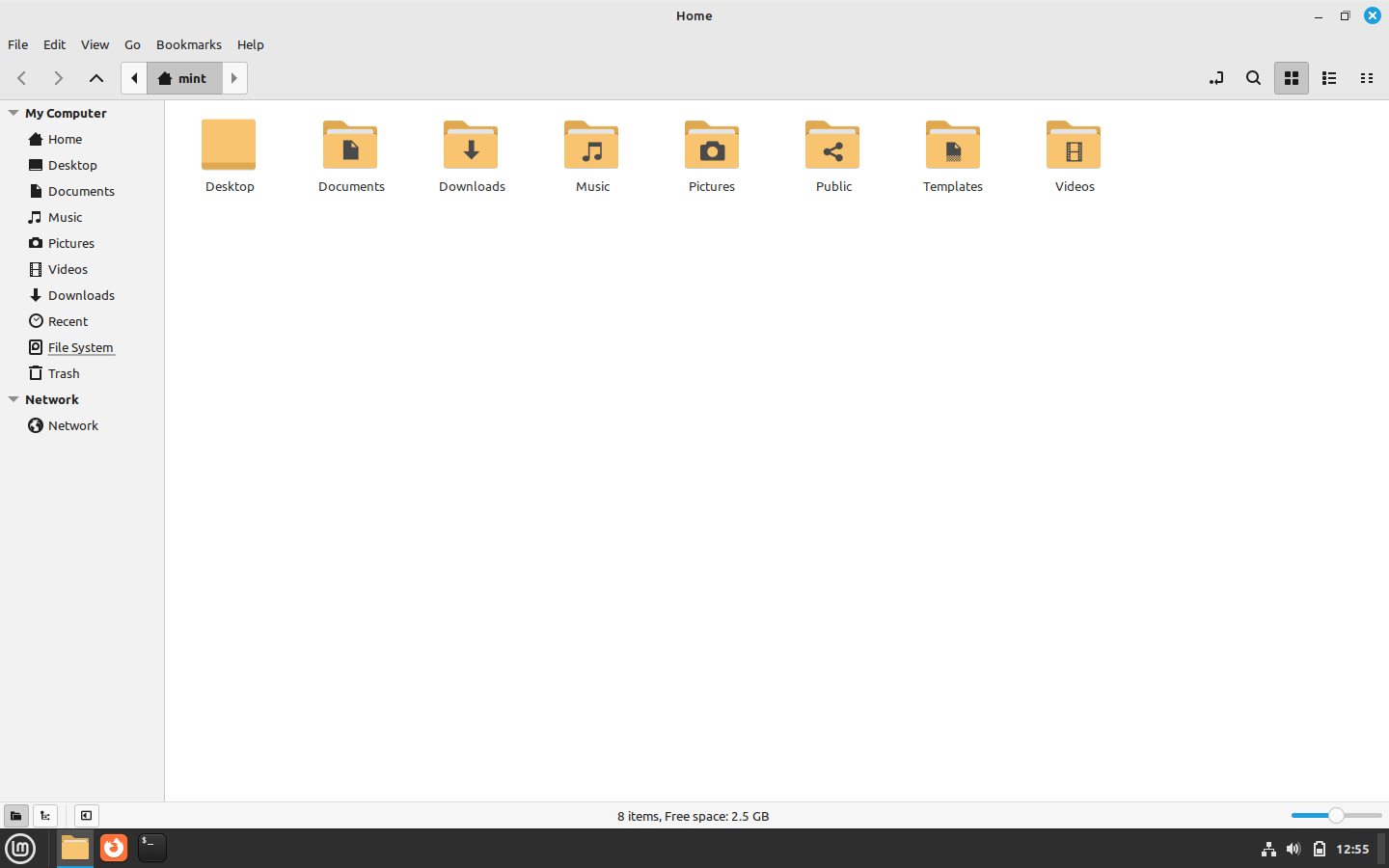Enable icon view mode
This screenshot has height=868, width=1389.
1291,78
